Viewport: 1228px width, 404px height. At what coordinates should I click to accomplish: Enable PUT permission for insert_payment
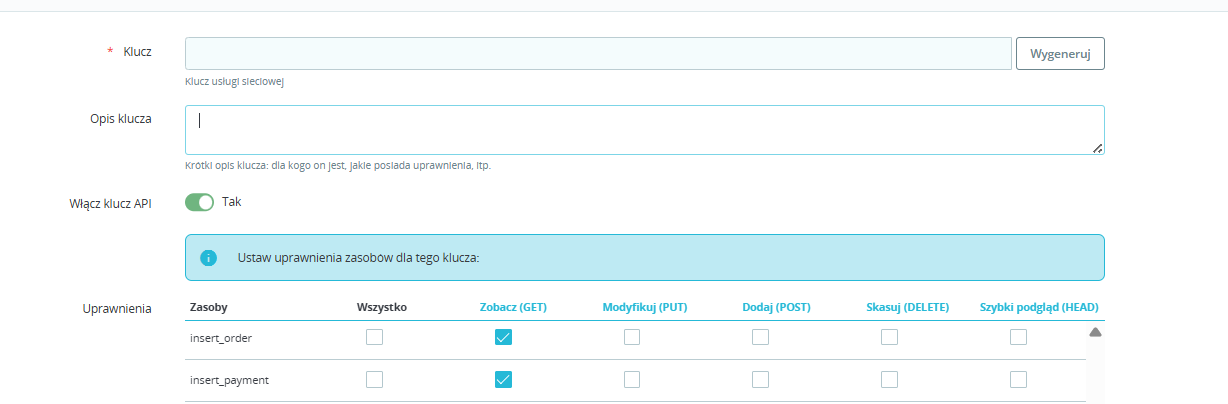tap(632, 379)
